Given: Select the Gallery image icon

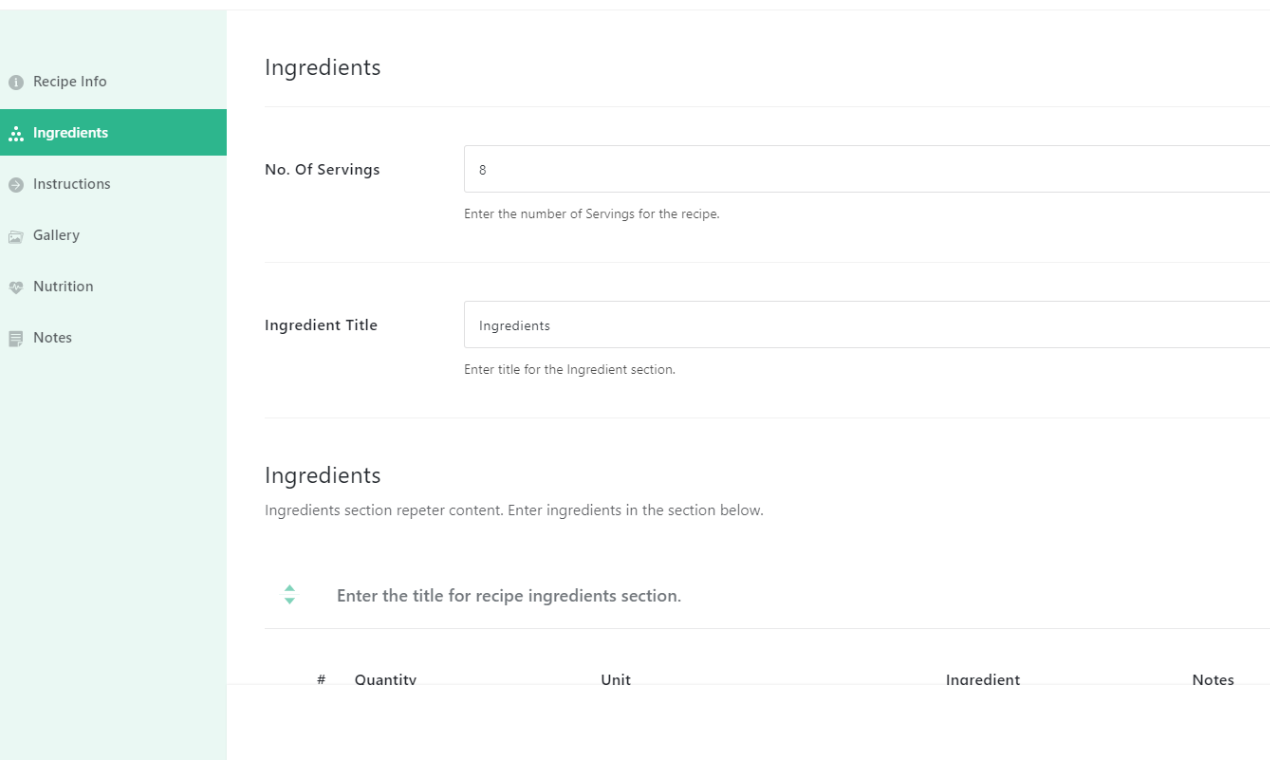Looking at the screenshot, I should pos(15,234).
